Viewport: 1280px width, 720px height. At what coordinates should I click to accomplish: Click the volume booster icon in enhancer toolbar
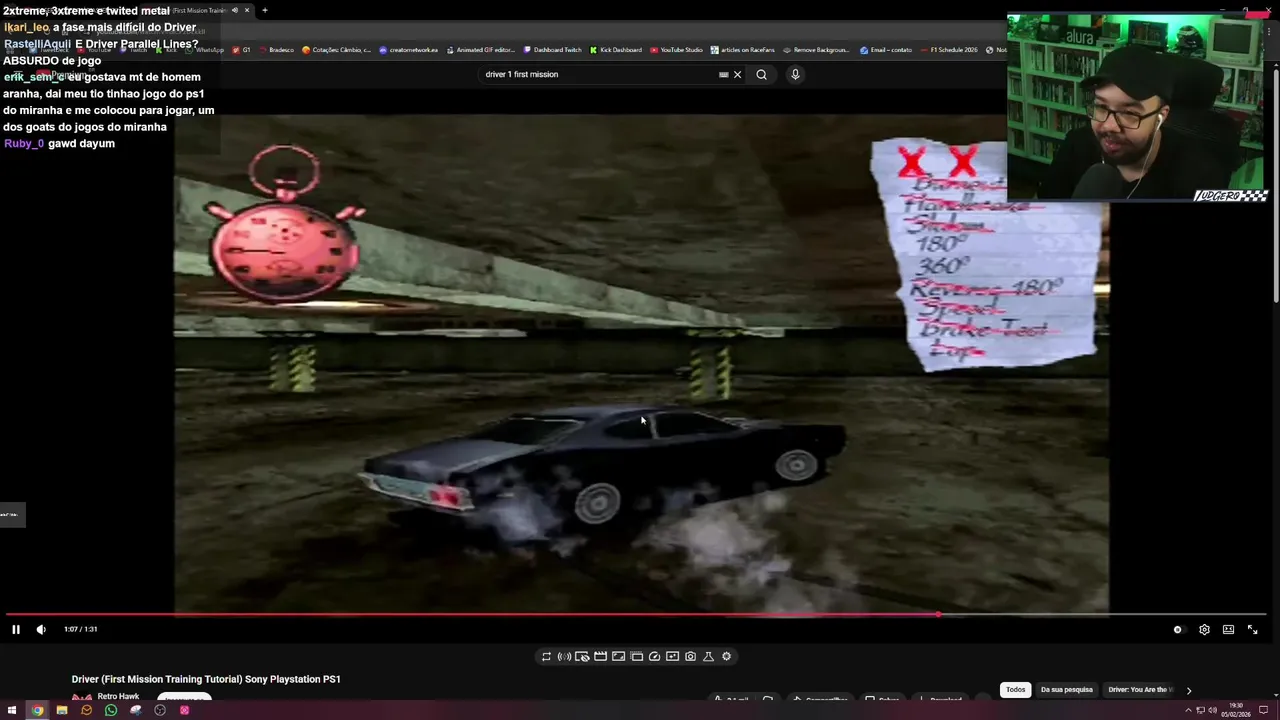(x=564, y=656)
